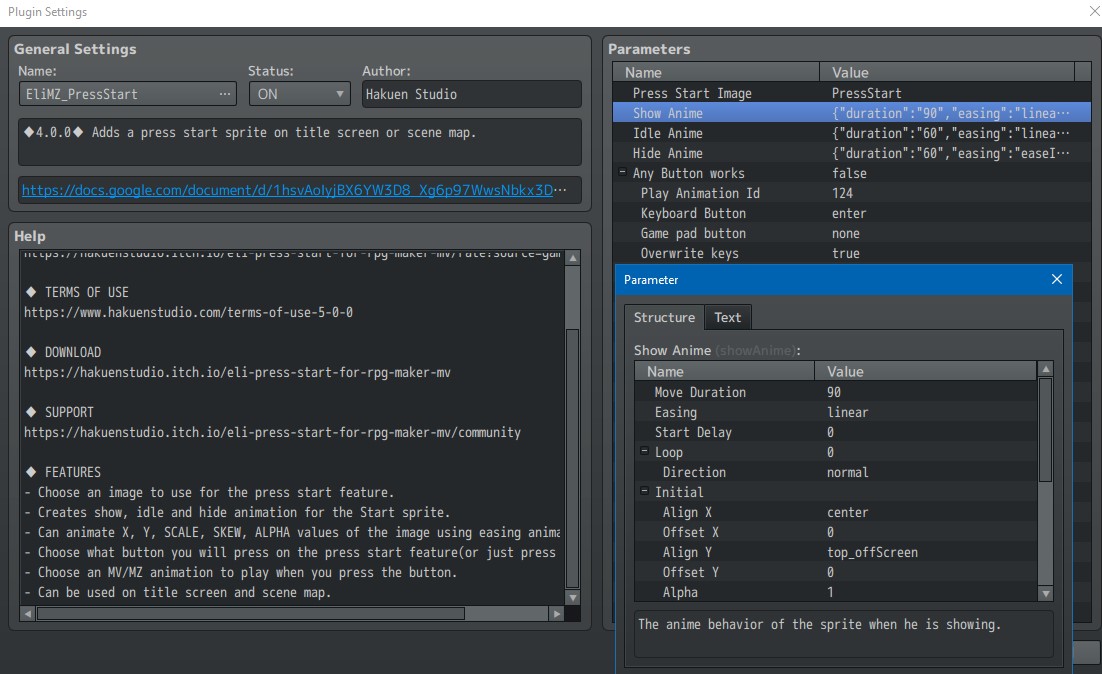Select the Move Duration row
Image resolution: width=1102 pixels, height=674 pixels.
click(x=836, y=391)
